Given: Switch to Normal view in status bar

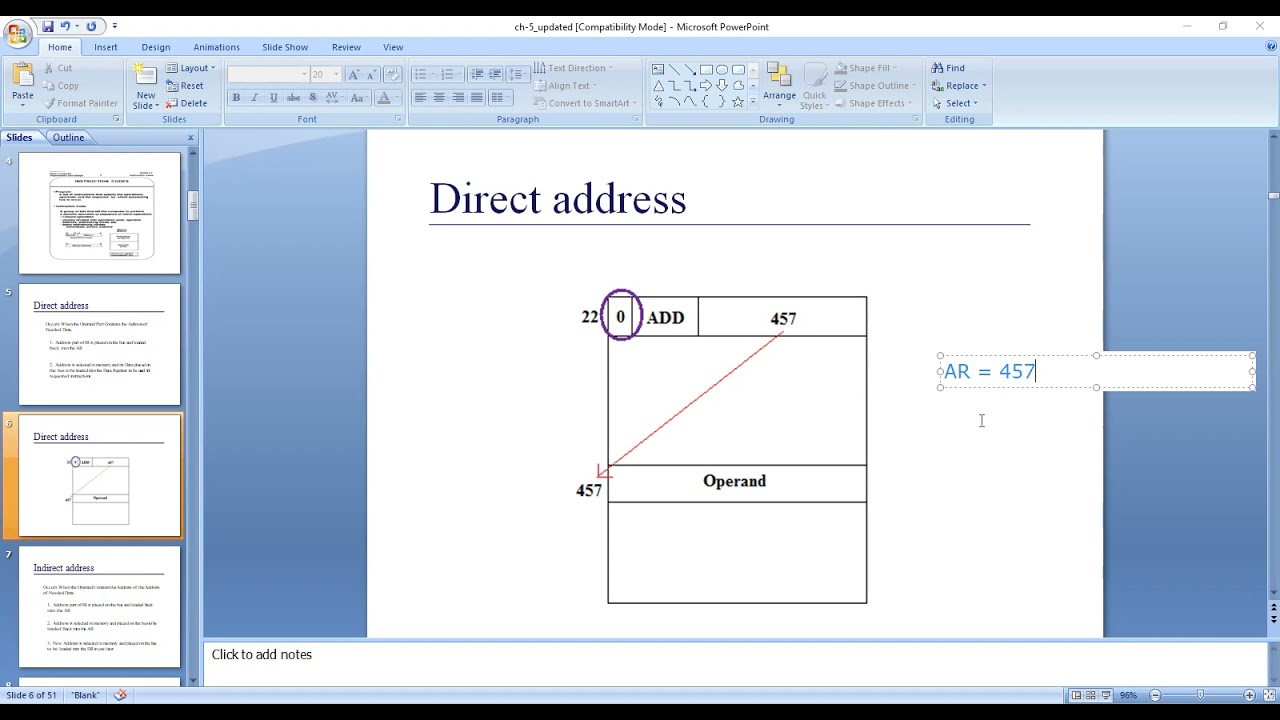Looking at the screenshot, I should (x=1076, y=695).
